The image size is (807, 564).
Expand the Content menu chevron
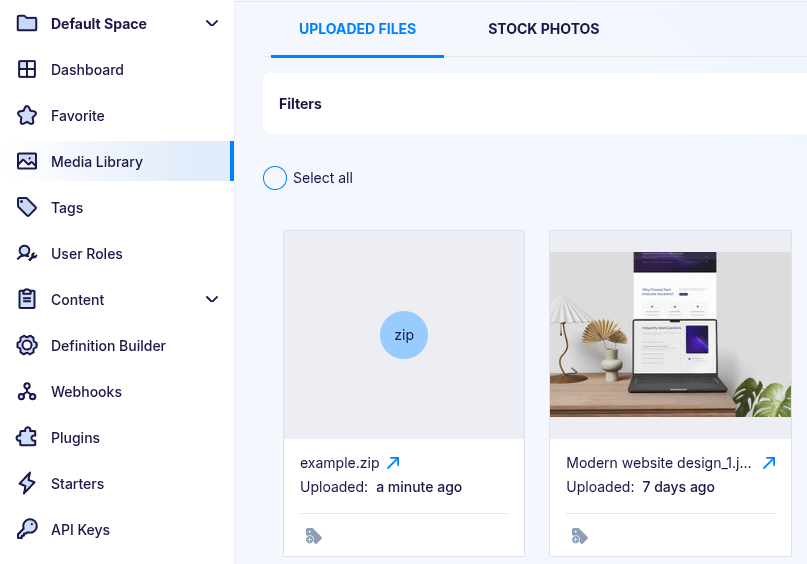(212, 300)
